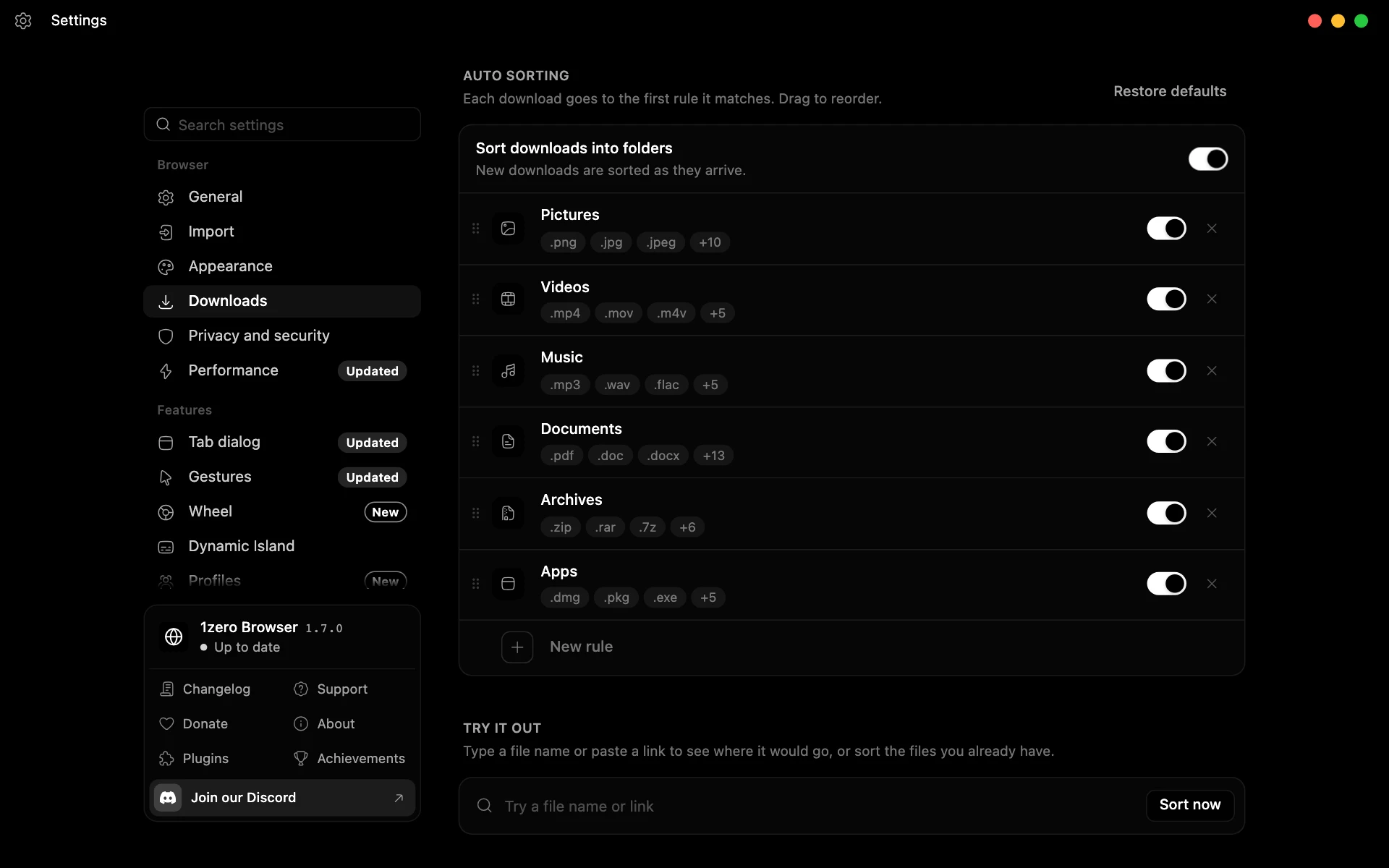Grab the Apps rule drag handle
The height and width of the screenshot is (868, 1389).
[x=475, y=584]
